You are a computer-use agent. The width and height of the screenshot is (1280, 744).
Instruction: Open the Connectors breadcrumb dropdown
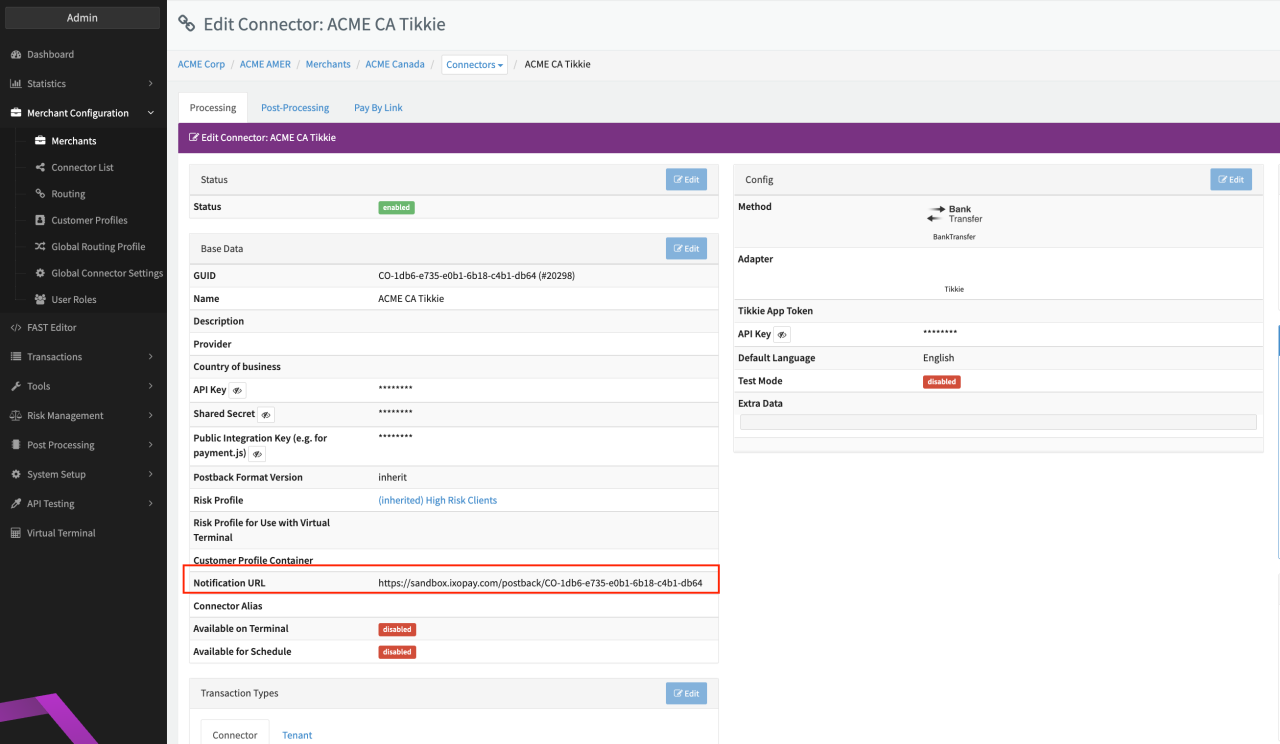[x=474, y=65]
